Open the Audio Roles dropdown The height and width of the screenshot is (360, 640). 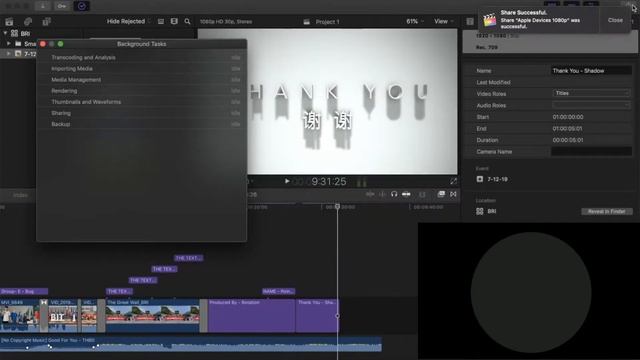pyautogui.click(x=591, y=105)
